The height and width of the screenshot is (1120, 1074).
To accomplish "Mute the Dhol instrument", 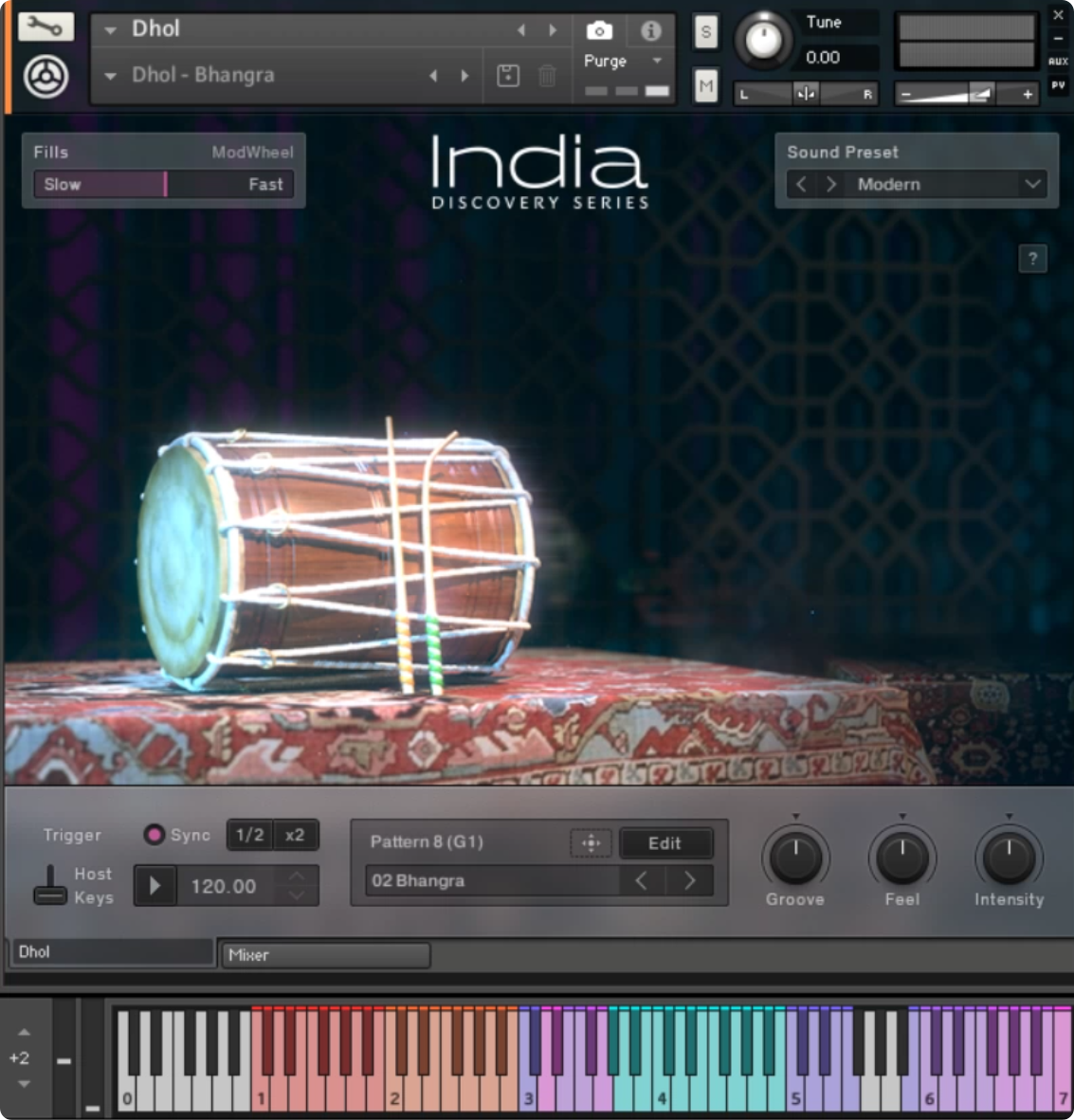I will click(706, 87).
